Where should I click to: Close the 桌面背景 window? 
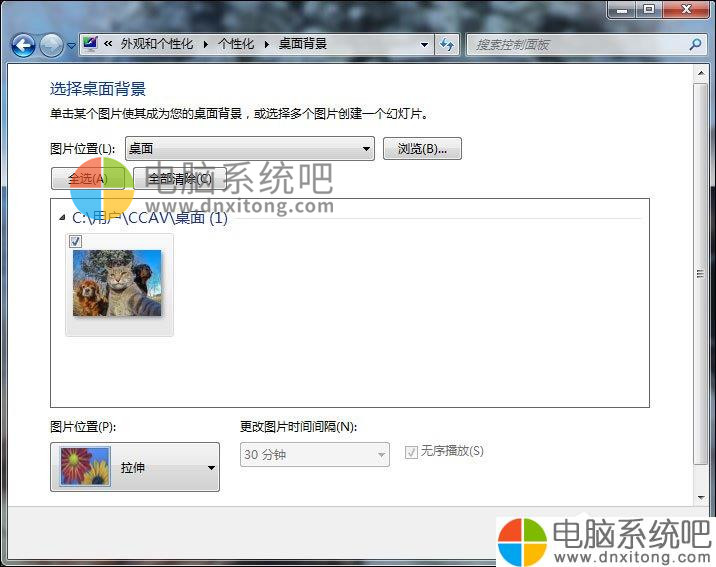[687, 10]
